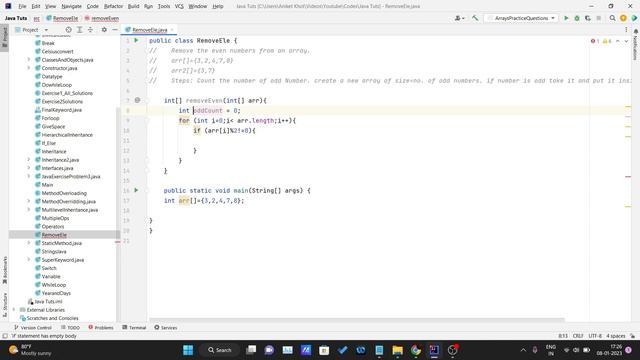The width and height of the screenshot is (640, 360).
Task: Click removeEven breadcrumb in navigation bar
Action: pyautogui.click(x=102, y=18)
